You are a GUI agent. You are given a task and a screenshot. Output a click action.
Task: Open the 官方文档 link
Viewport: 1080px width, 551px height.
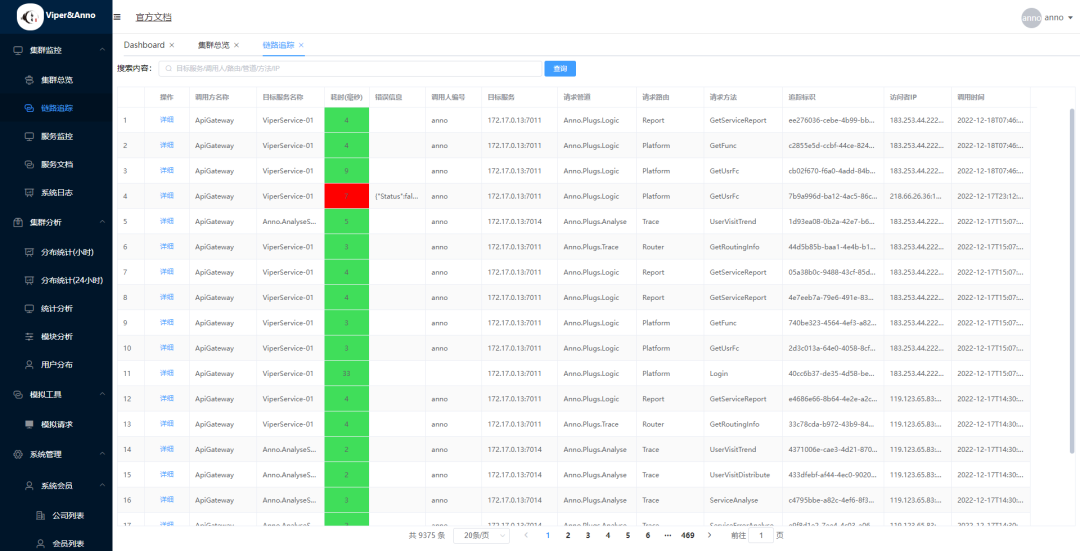pyautogui.click(x=154, y=17)
